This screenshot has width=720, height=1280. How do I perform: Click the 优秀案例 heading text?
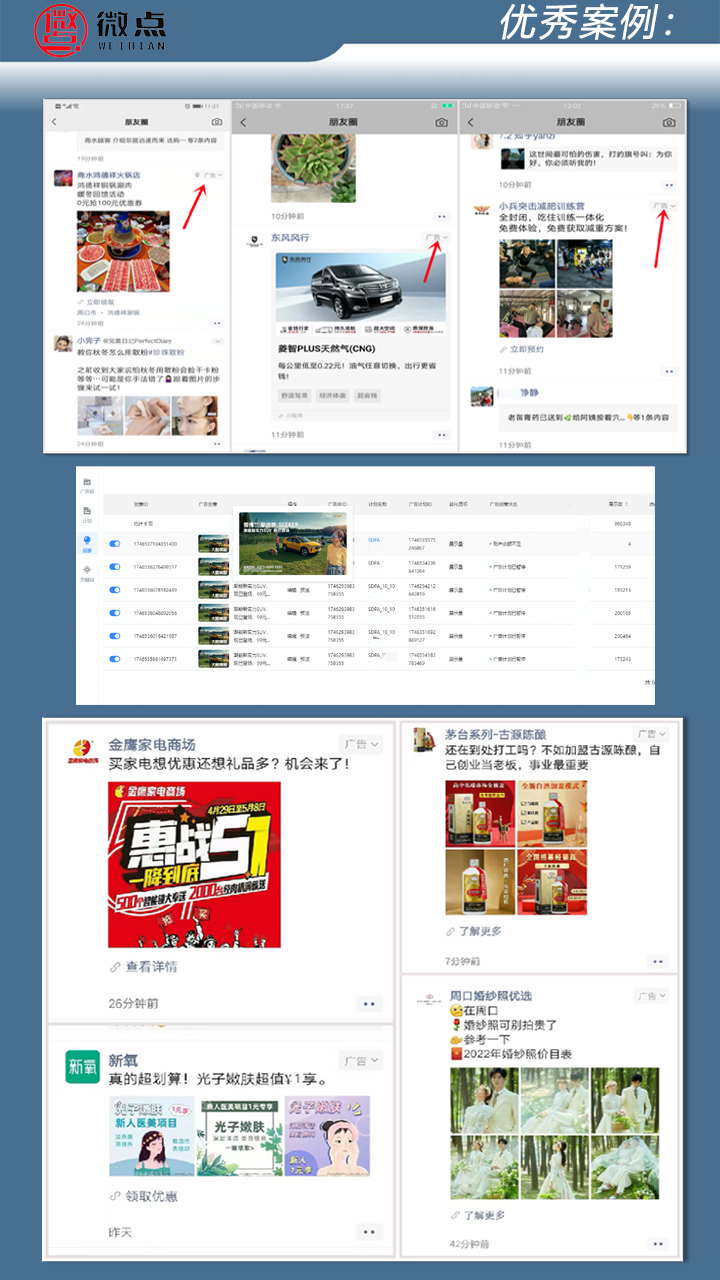coord(587,22)
